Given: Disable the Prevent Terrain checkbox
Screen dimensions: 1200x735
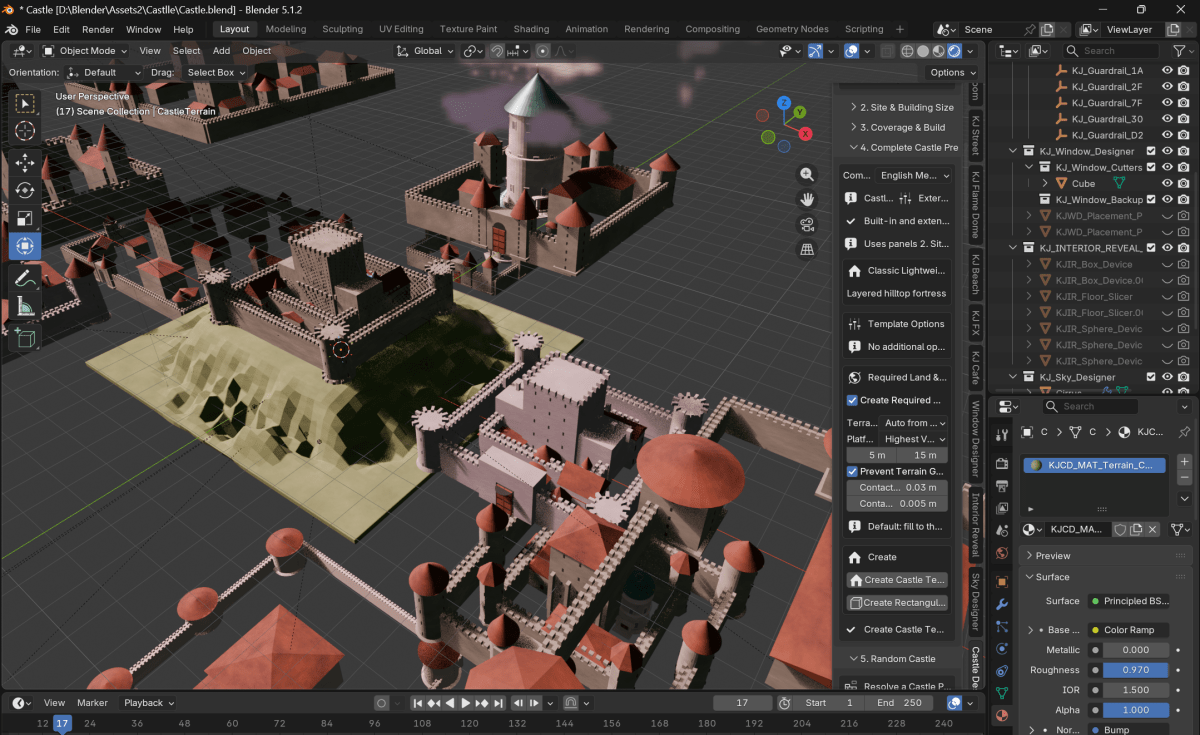Looking at the screenshot, I should pyautogui.click(x=853, y=471).
